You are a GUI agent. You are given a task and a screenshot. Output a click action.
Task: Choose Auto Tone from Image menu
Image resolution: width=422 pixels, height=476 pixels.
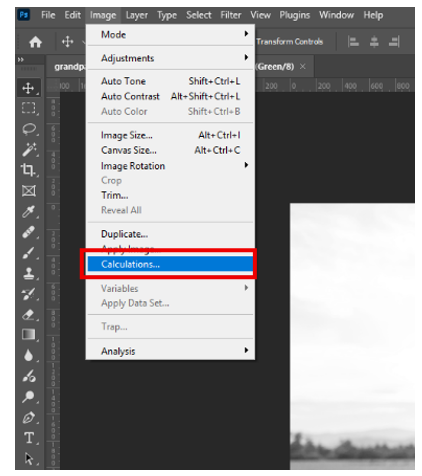(170, 81)
